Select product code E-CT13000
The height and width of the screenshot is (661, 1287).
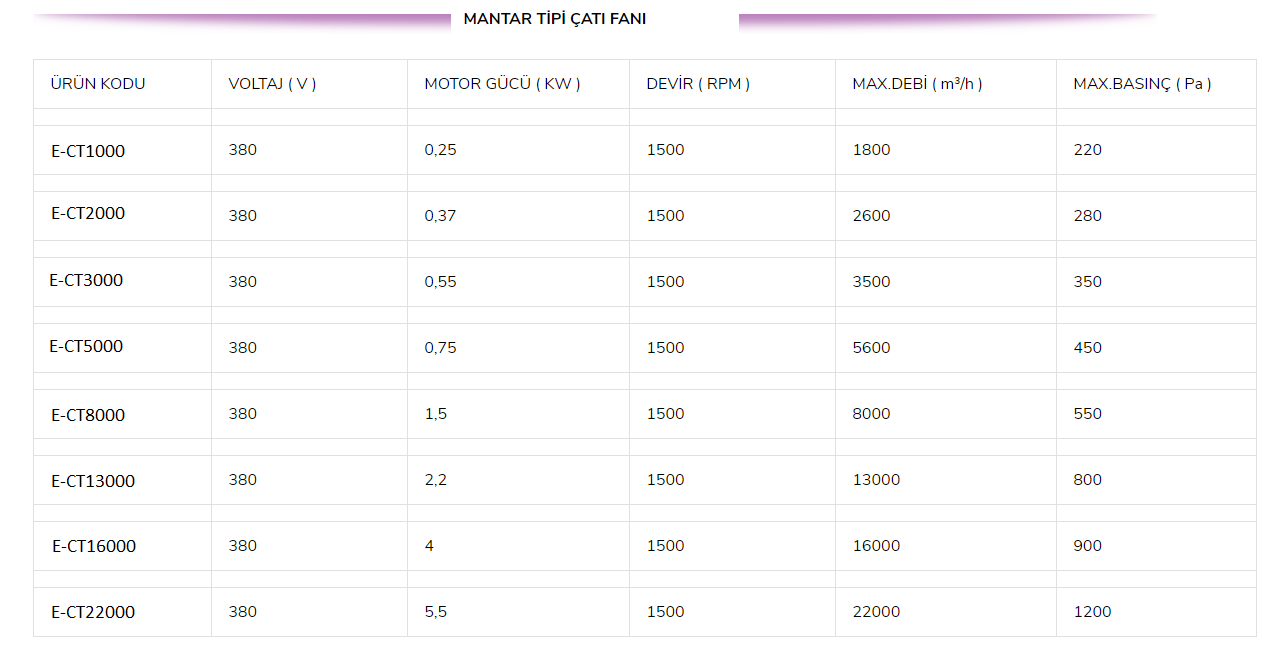[93, 482]
